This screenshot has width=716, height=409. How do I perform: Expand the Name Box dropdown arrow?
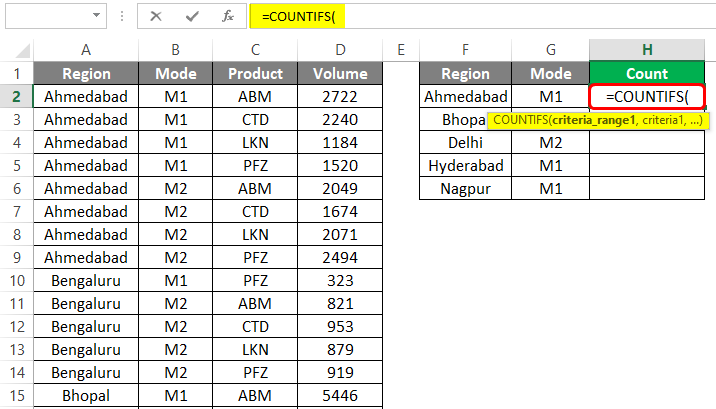(95, 15)
